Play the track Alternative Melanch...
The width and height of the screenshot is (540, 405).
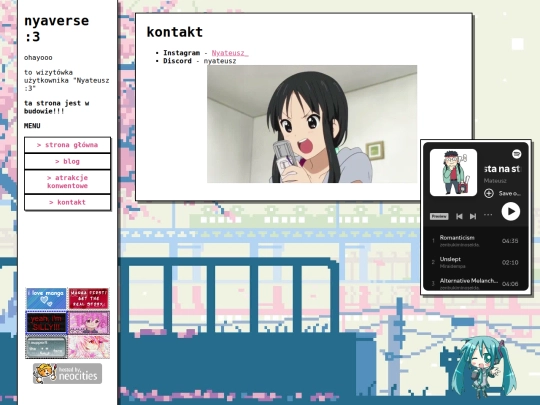pos(475,283)
